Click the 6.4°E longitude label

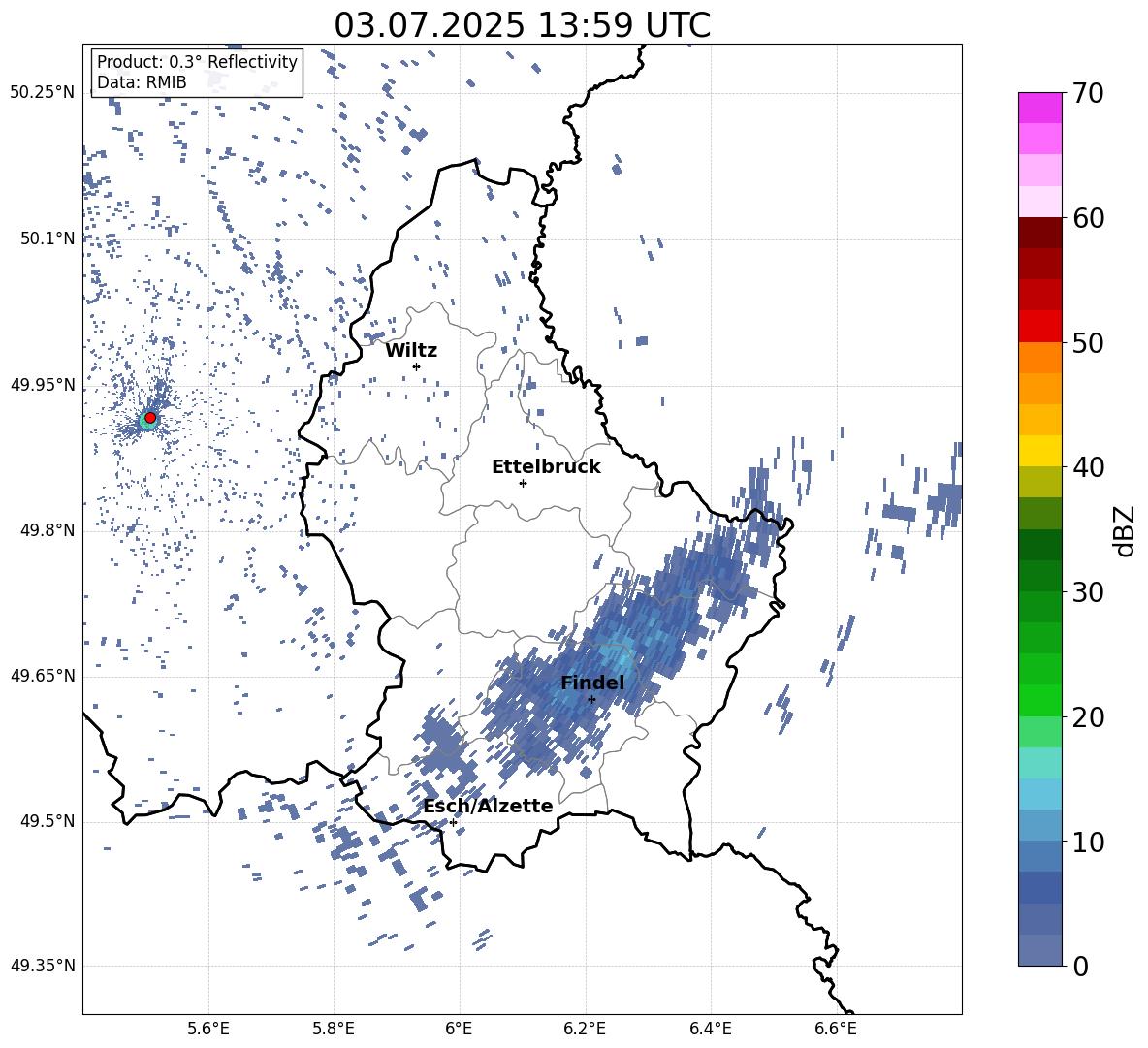point(710,1029)
